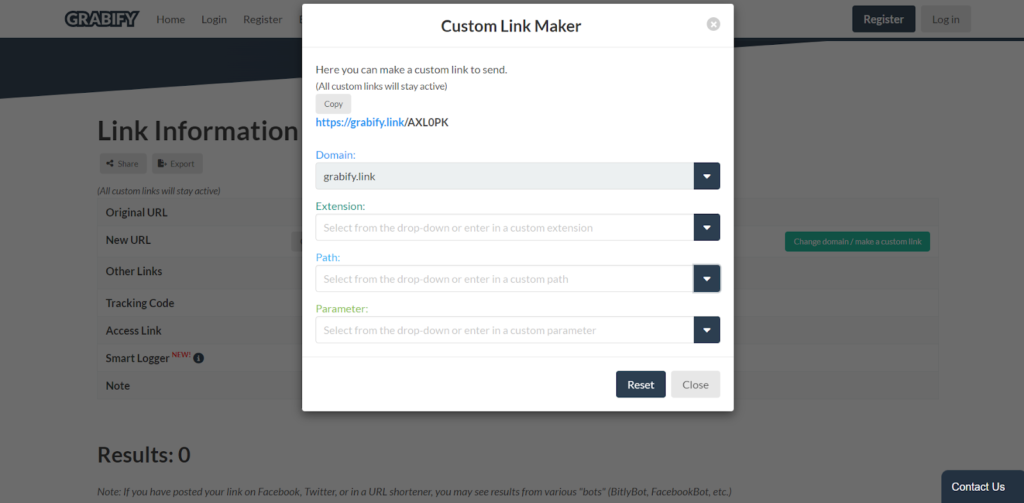Expand the Path dropdown arrow
1024x503 pixels.
707,279
